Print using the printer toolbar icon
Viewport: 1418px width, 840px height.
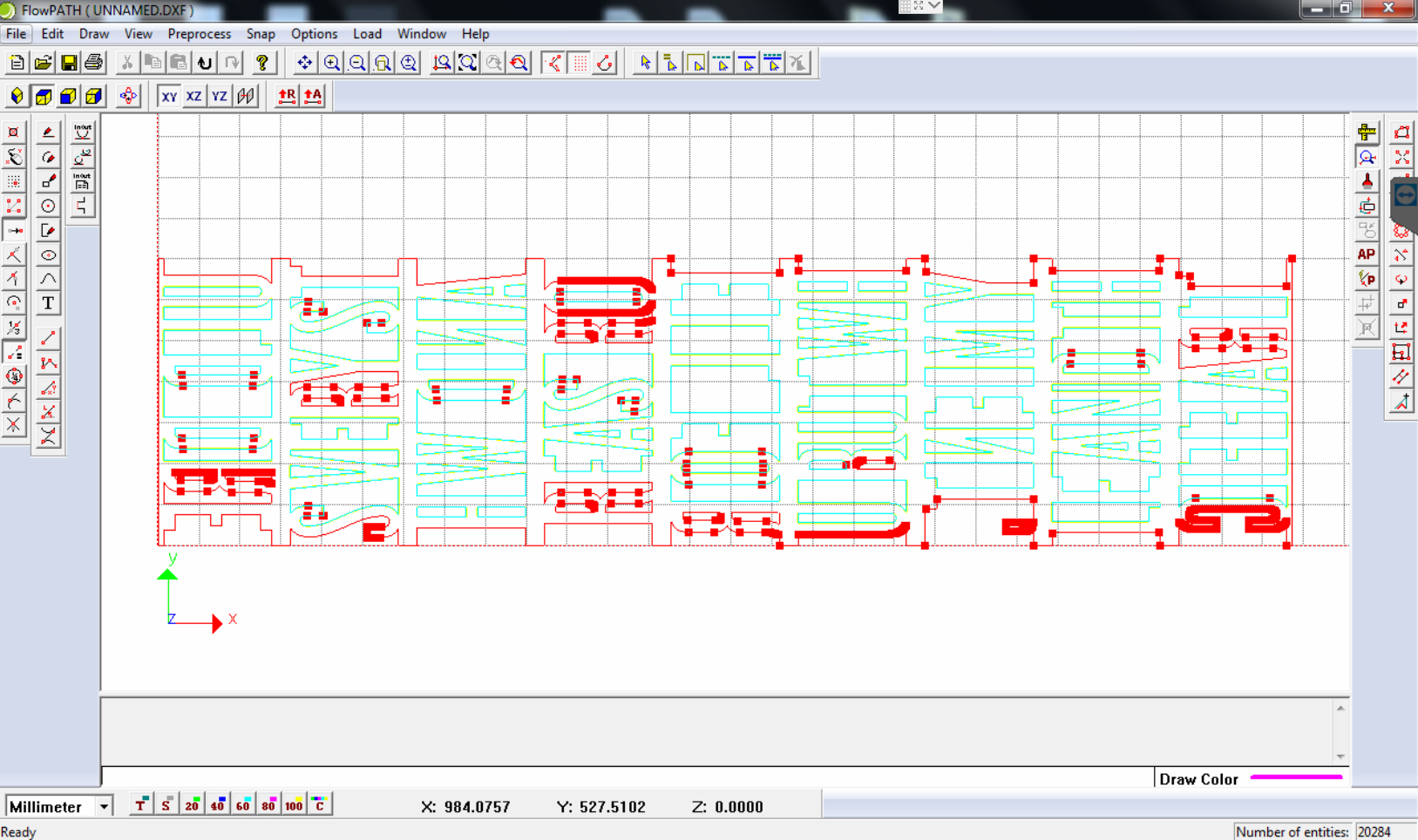(x=93, y=63)
